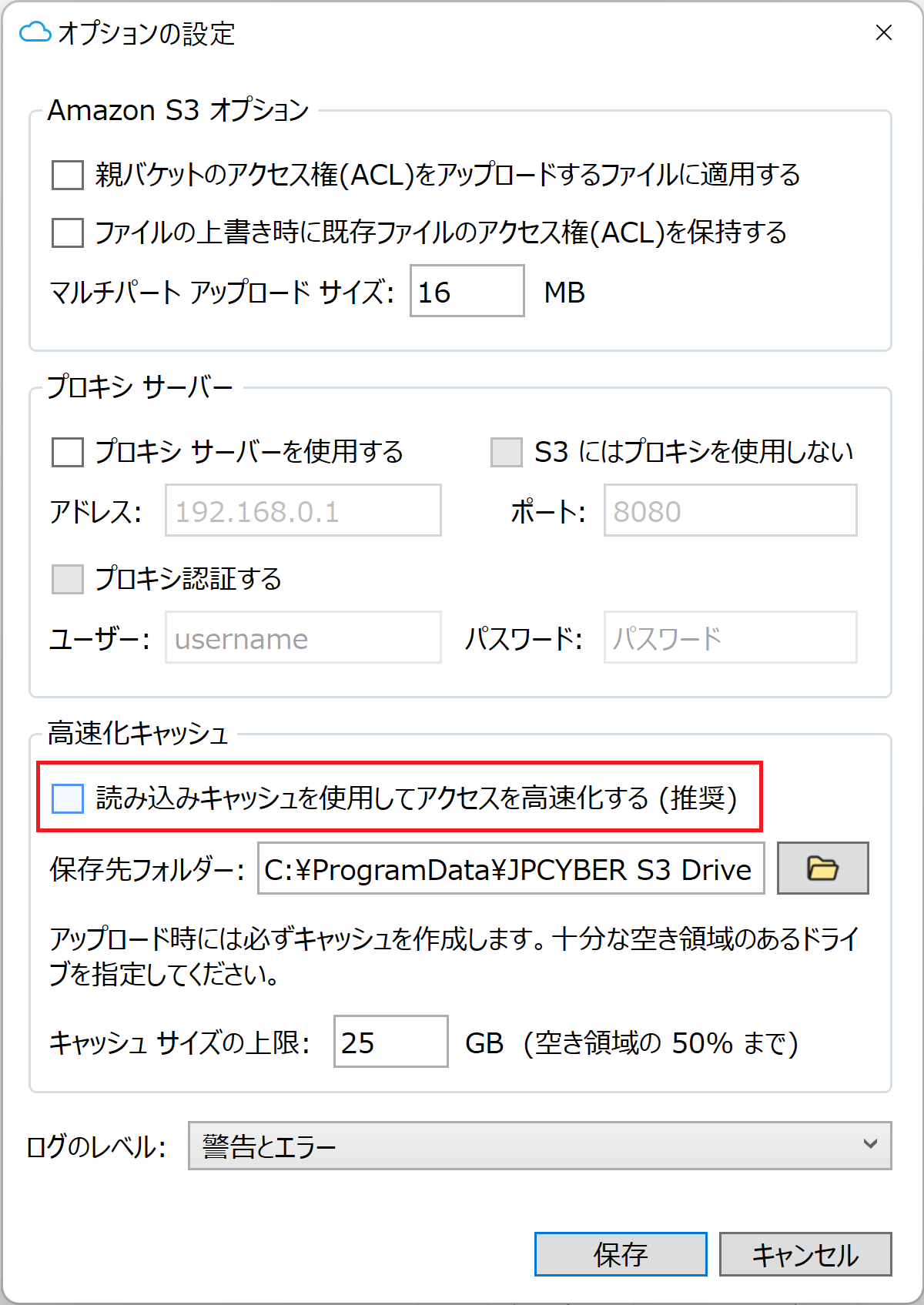
Task: Click the 保存先フォルダー path field
Action: pos(511,868)
